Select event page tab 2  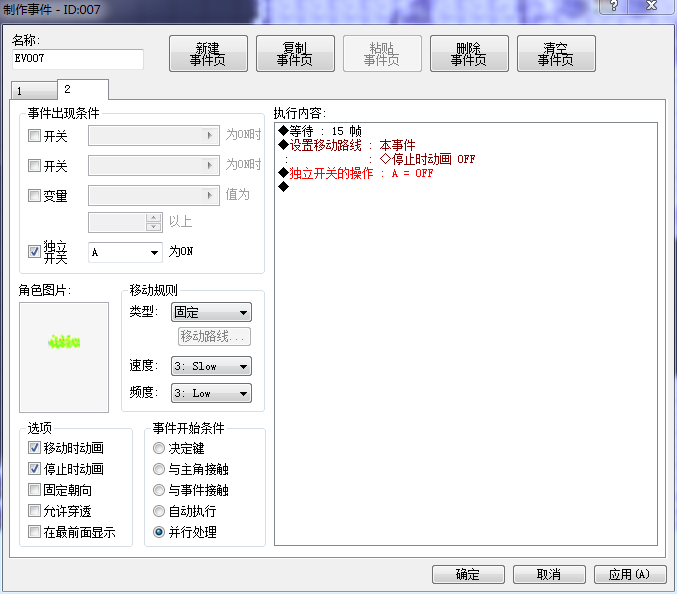pos(82,89)
